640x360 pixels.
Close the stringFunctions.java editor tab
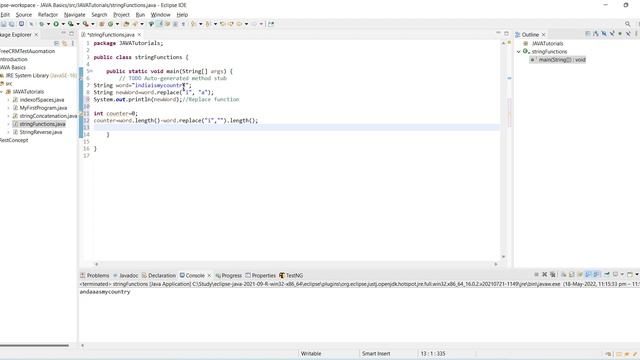[x=139, y=35]
